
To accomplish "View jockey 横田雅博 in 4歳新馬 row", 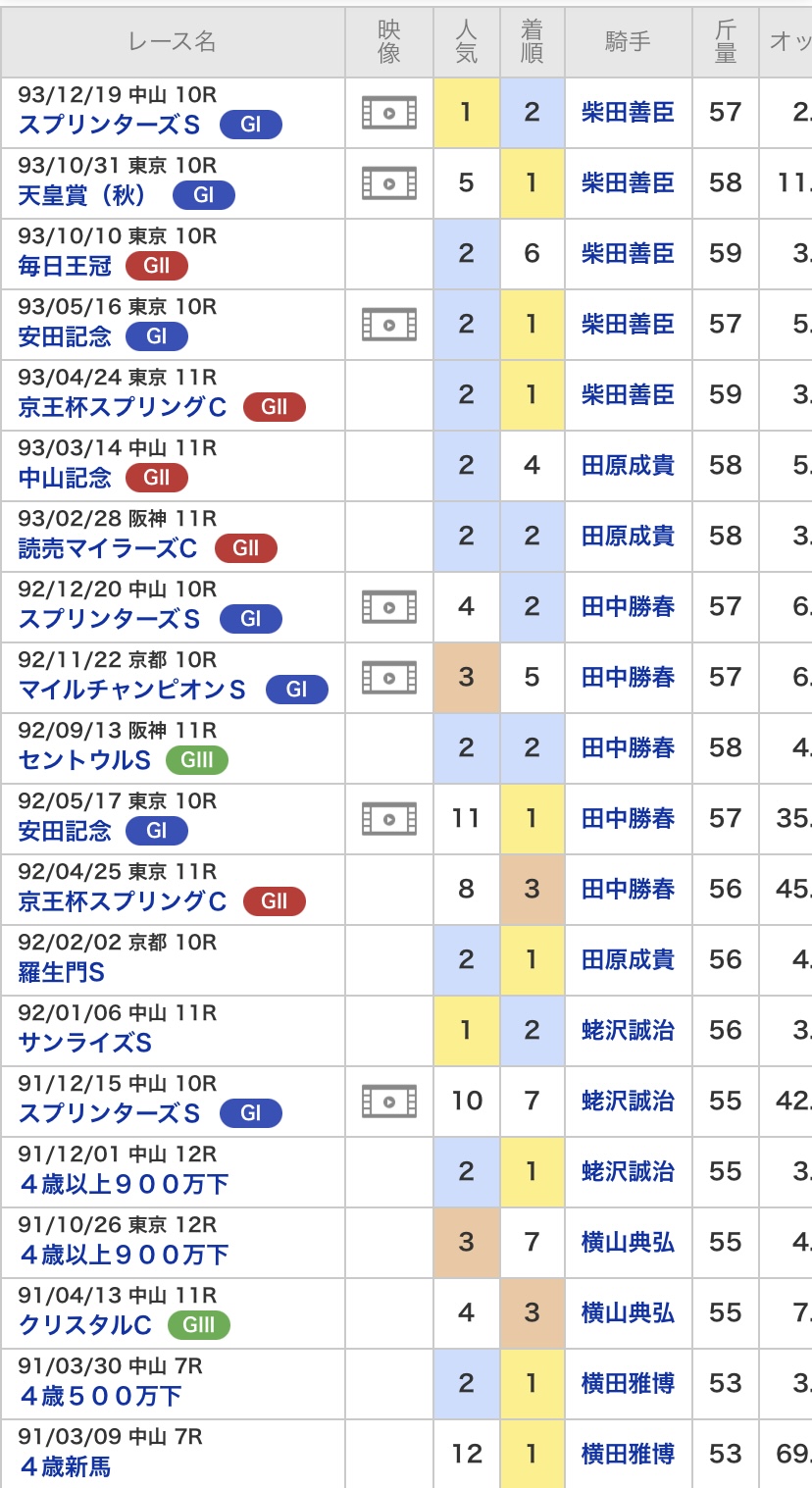I will coord(628,1454).
